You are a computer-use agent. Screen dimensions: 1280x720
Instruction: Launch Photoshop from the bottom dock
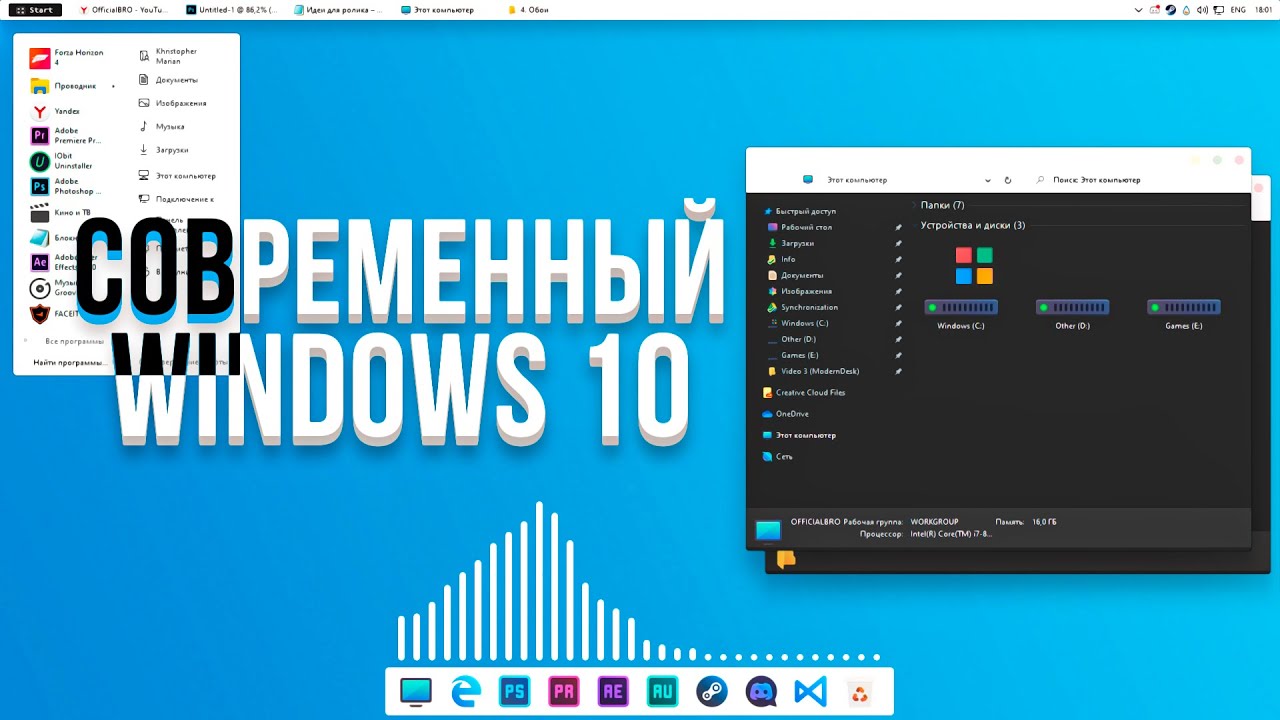(514, 691)
